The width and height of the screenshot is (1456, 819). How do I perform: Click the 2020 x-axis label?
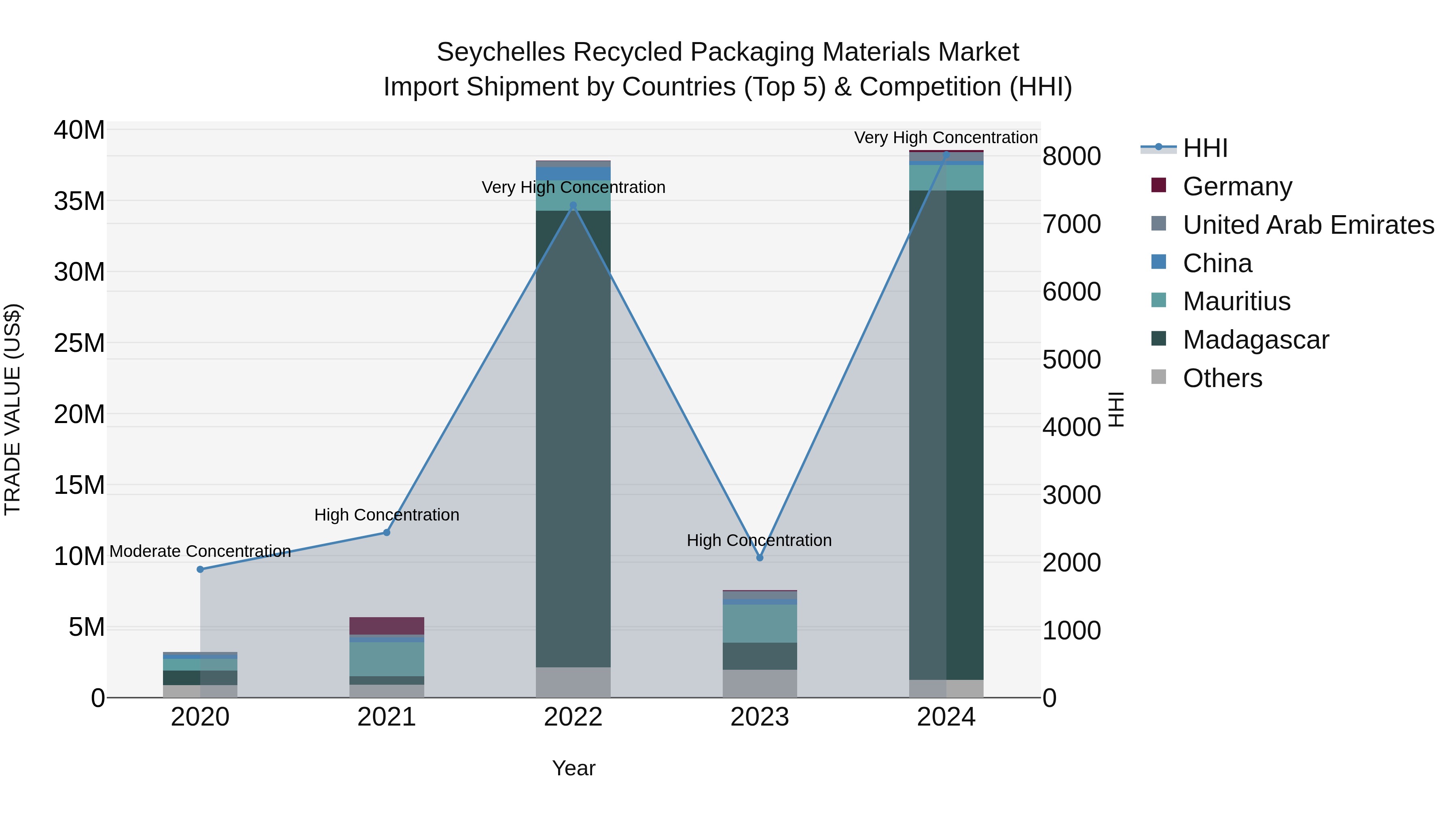click(x=200, y=717)
